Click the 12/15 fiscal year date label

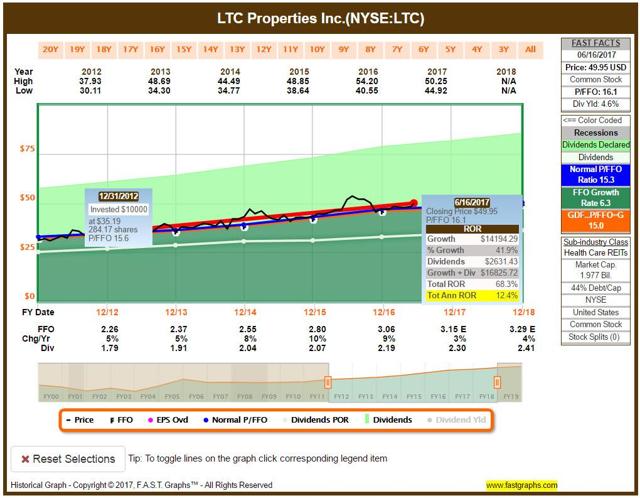tap(315, 312)
